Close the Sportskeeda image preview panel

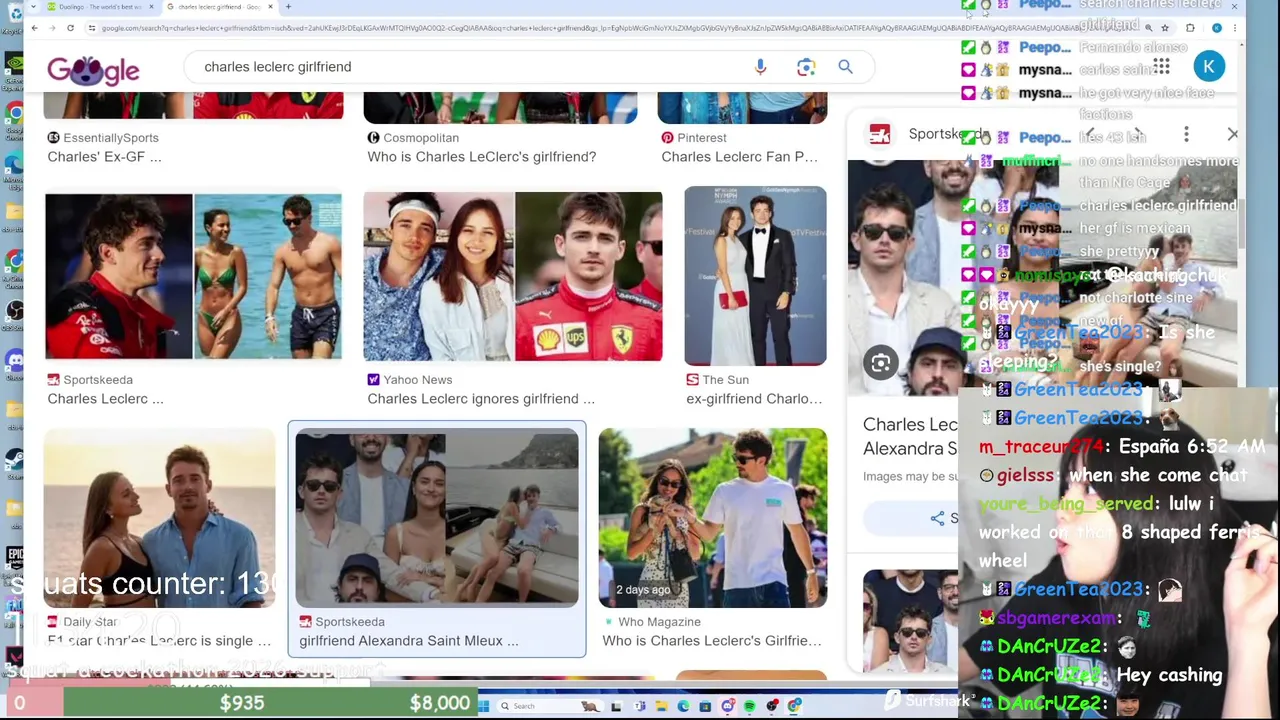tap(1232, 134)
